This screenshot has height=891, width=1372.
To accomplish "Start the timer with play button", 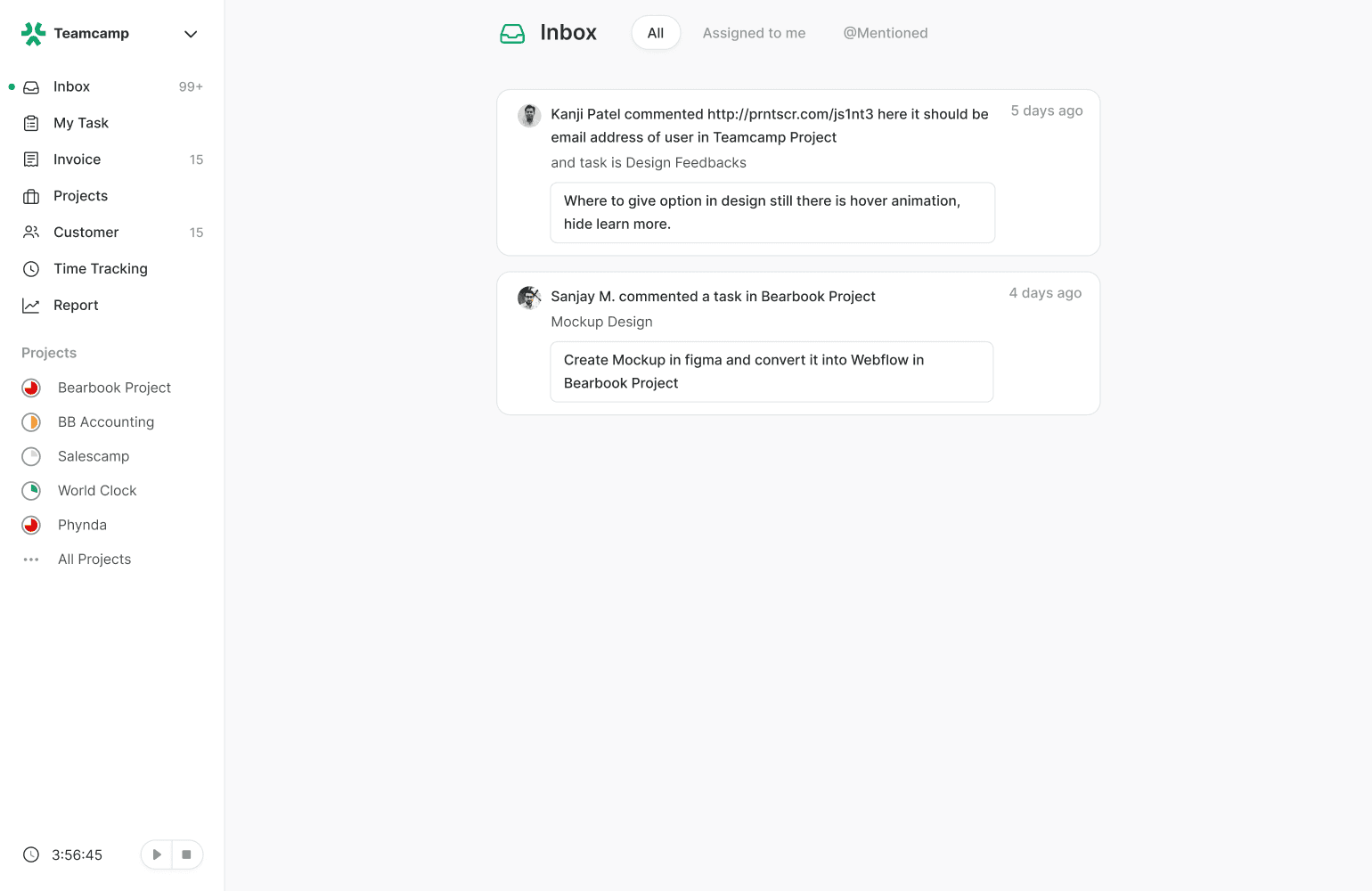I will click(x=157, y=854).
